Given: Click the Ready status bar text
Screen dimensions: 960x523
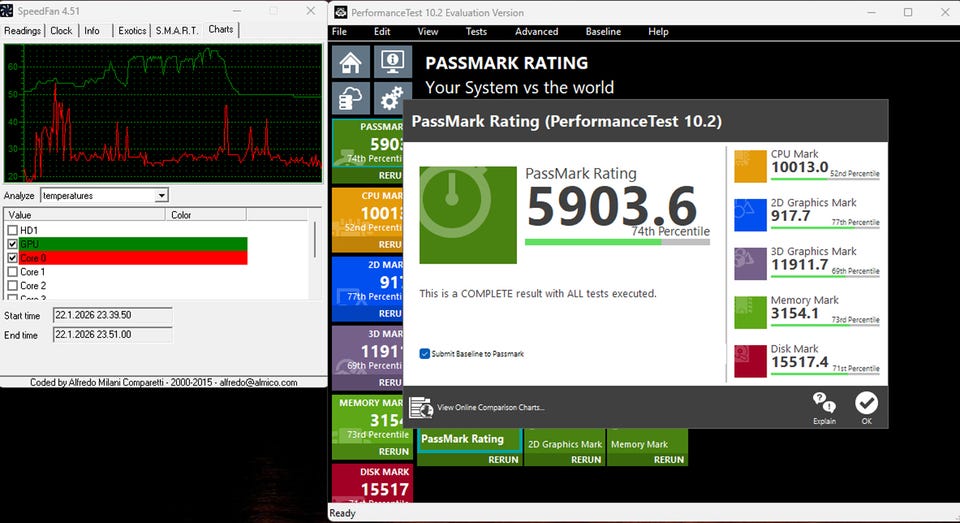Looking at the screenshot, I should click(x=342, y=513).
